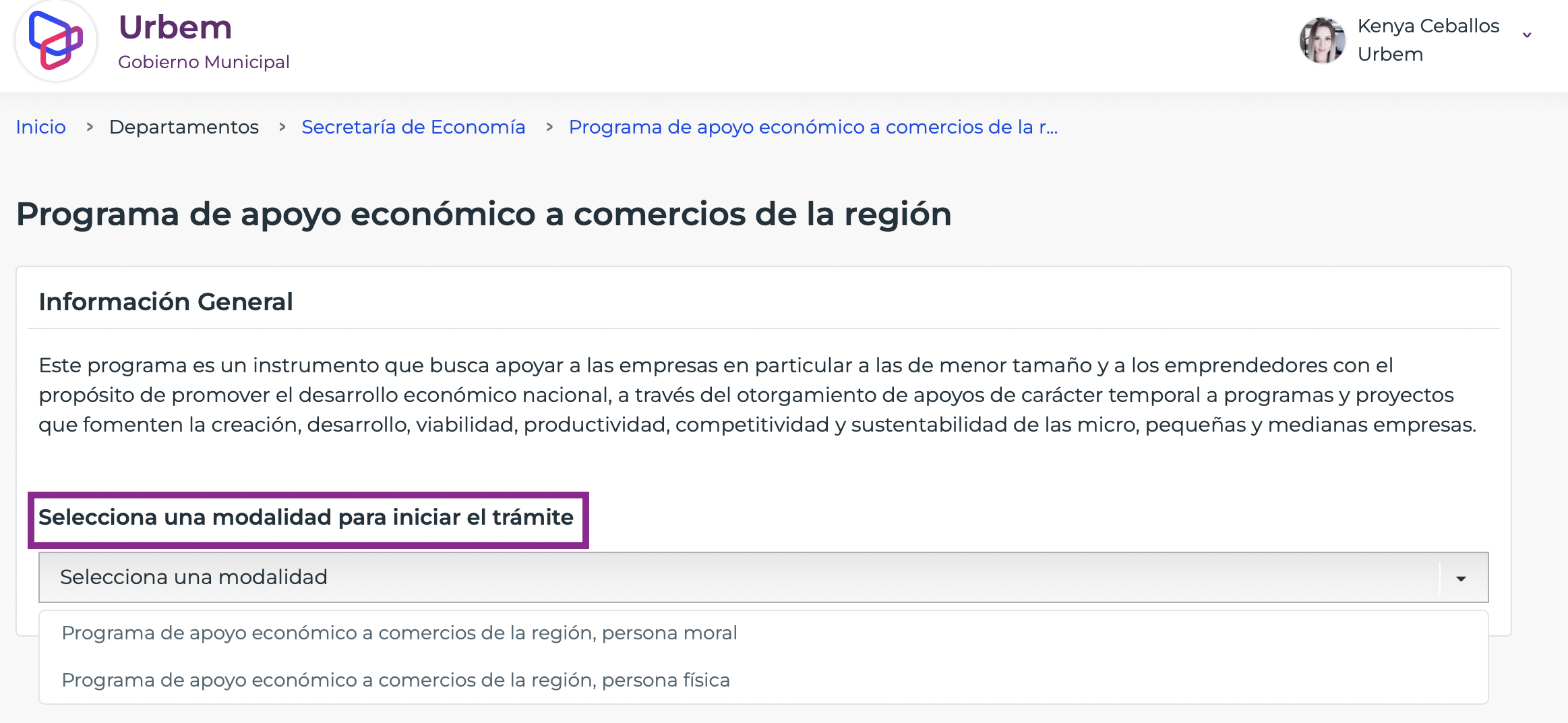
Task: Open the 'Selecciona una modalidad' combo box
Action: (763, 577)
